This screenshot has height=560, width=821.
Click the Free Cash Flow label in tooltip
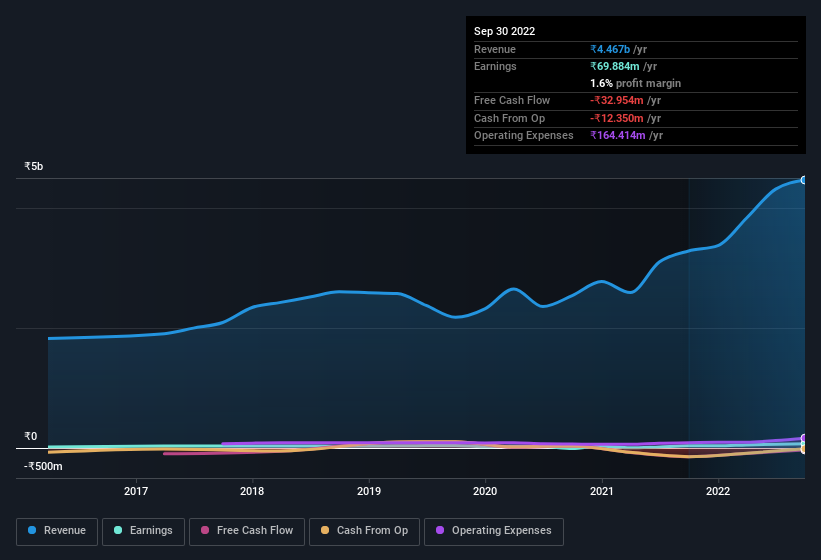click(x=512, y=100)
